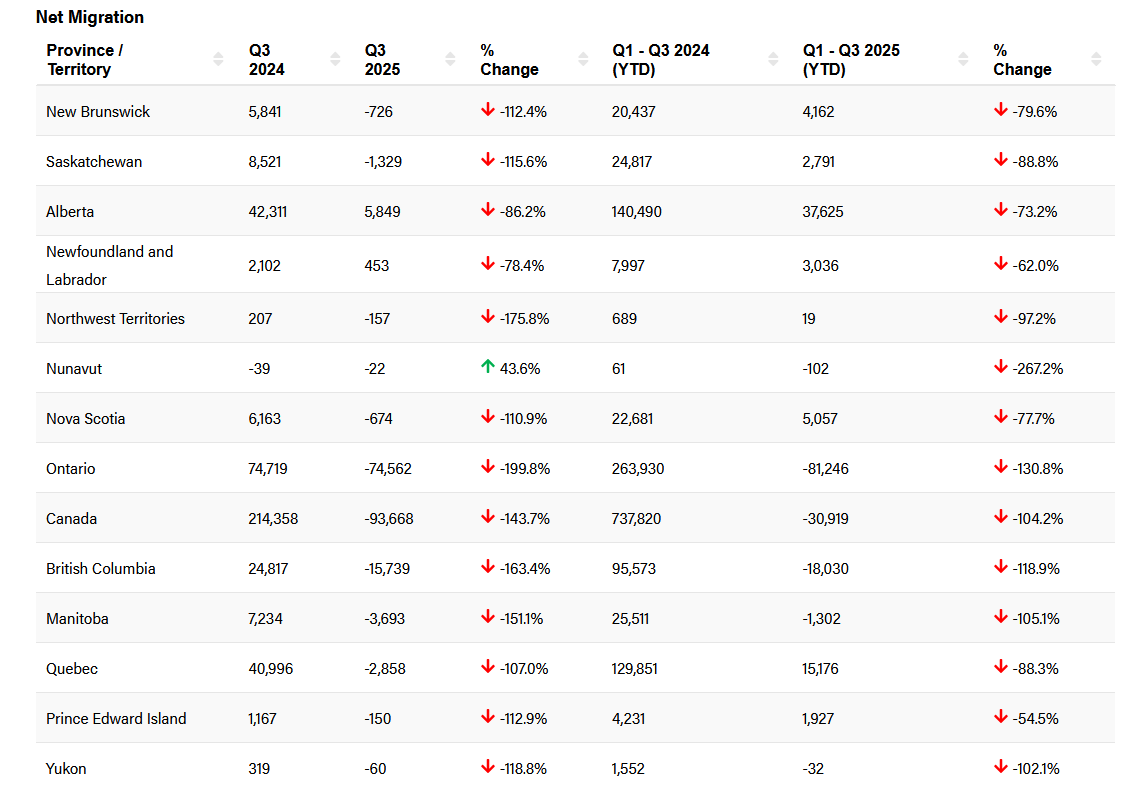Click the sort icon beside Q1 - Q3 2024 (YTD)
This screenshot has width=1146, height=801.
point(772,59)
